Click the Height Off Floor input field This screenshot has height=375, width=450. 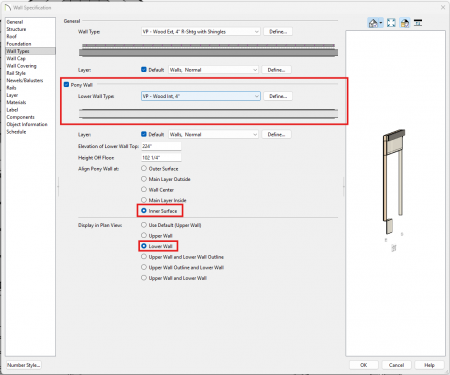click(161, 157)
